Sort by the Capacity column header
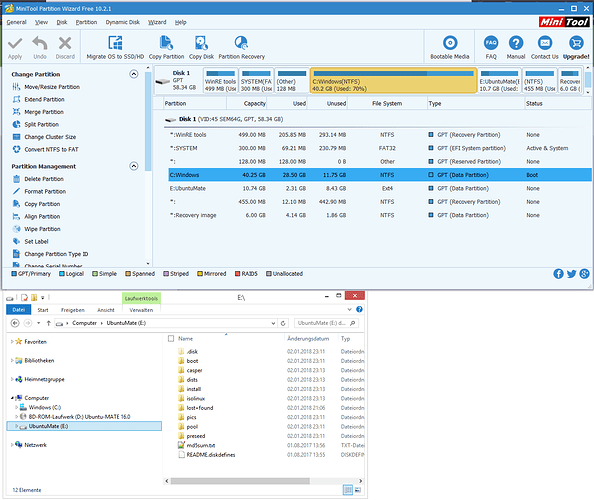The image size is (594, 500). tap(247, 103)
